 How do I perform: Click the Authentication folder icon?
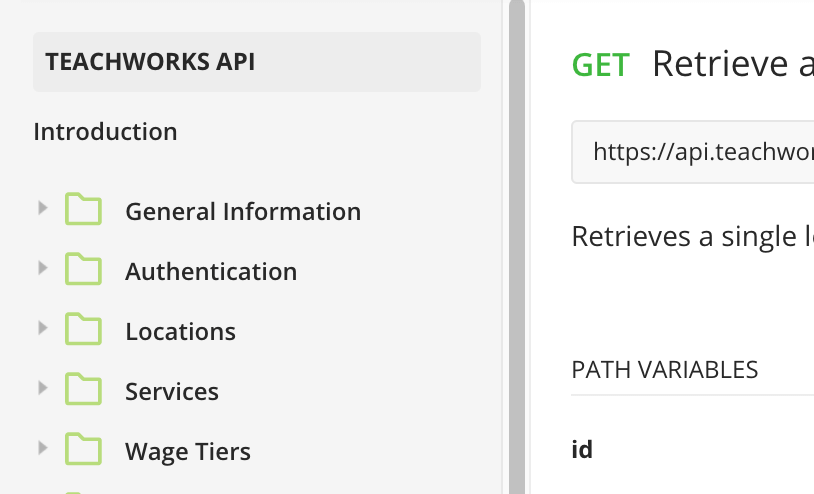(84, 270)
